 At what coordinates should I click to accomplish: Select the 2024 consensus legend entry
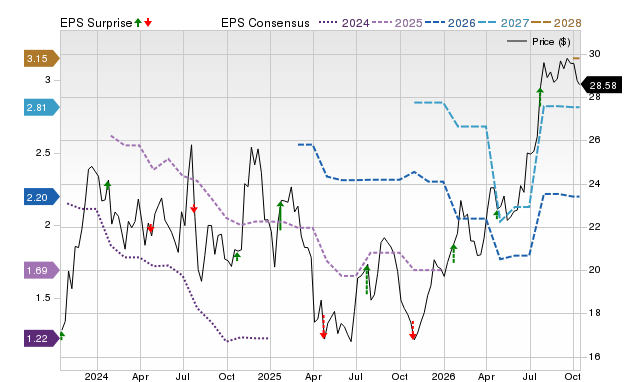(x=344, y=23)
